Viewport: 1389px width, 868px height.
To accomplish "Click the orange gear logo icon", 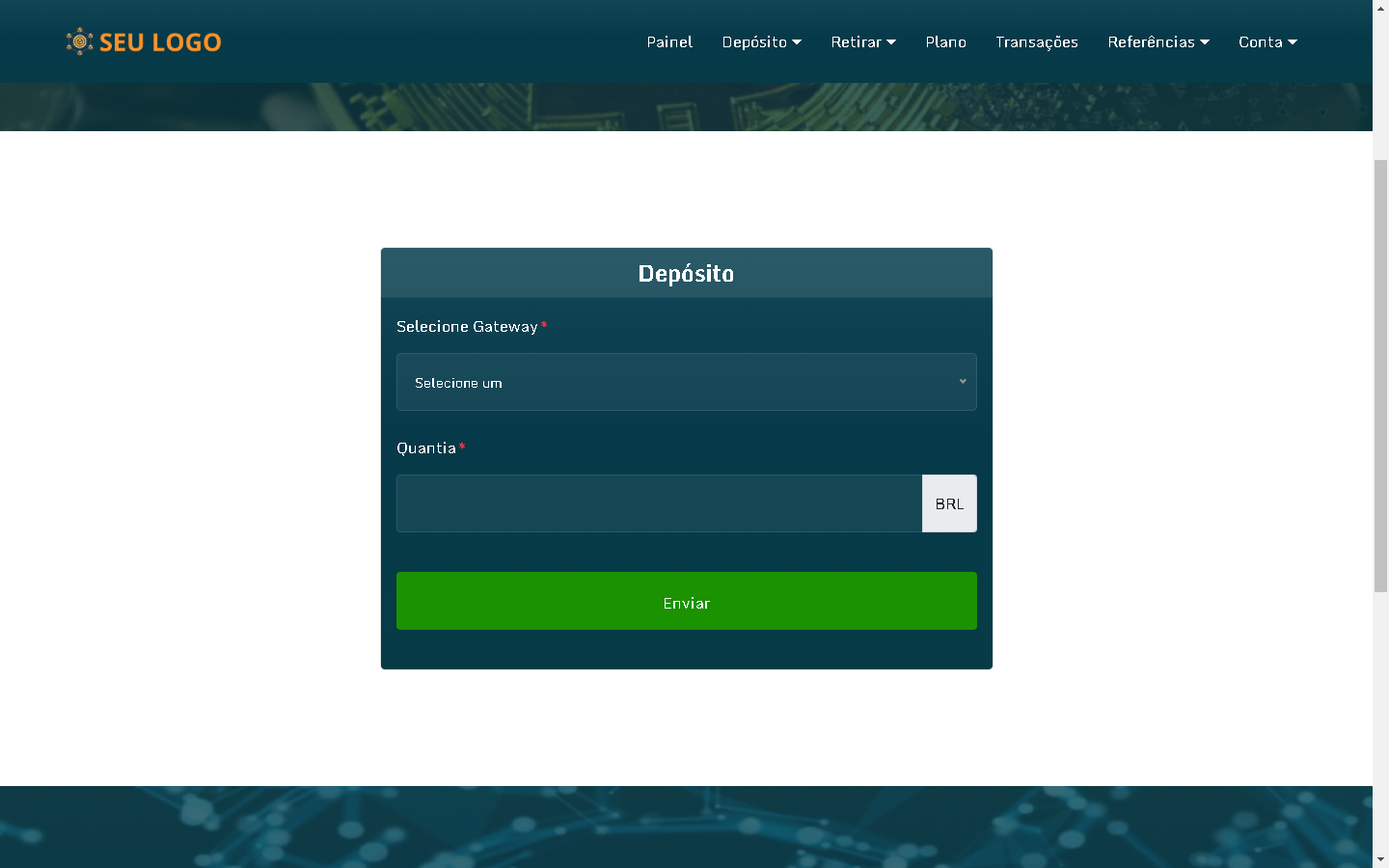I will (x=79, y=41).
